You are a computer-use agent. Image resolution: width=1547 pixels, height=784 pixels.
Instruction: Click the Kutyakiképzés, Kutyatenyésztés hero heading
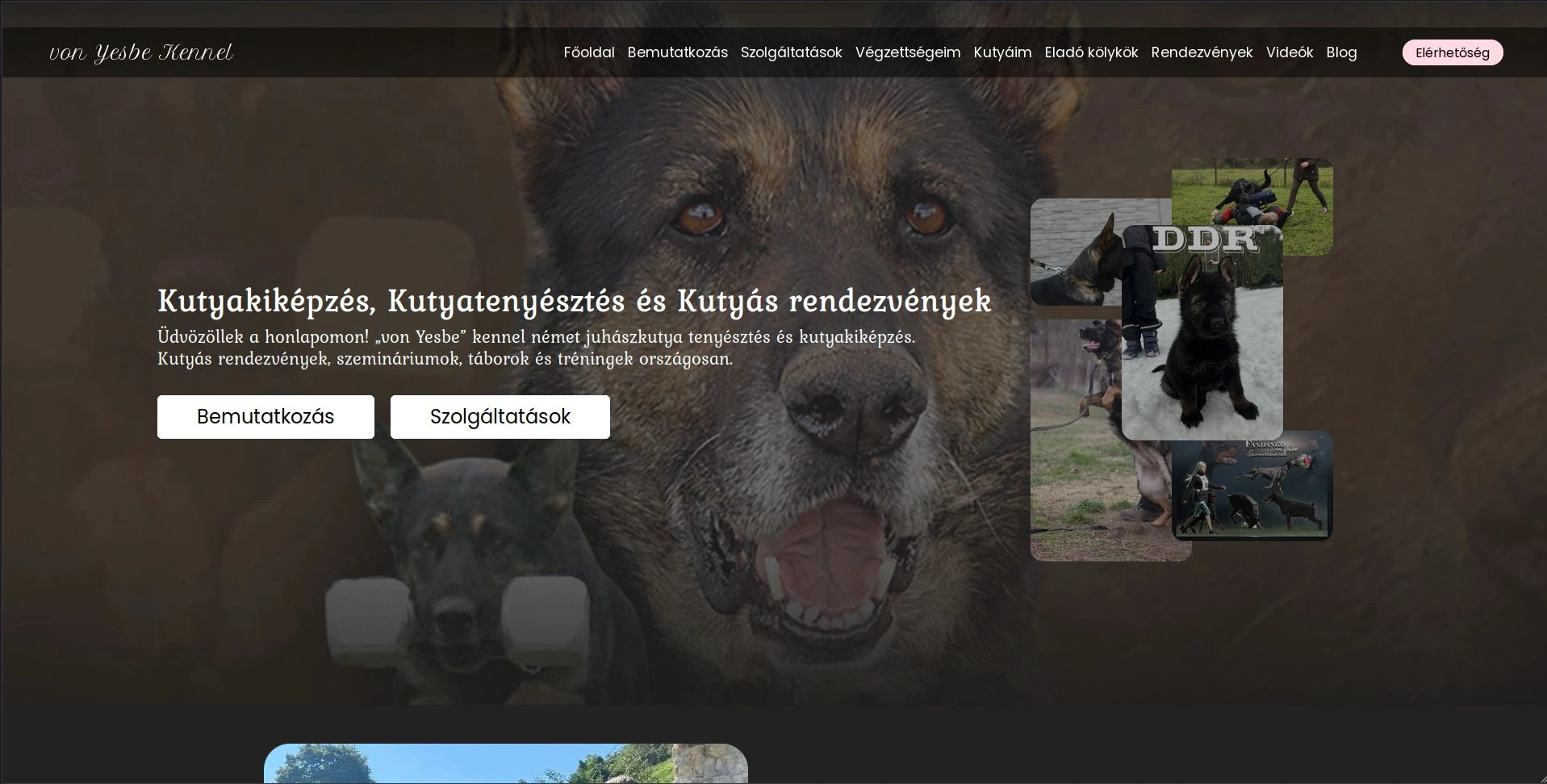pos(574,301)
